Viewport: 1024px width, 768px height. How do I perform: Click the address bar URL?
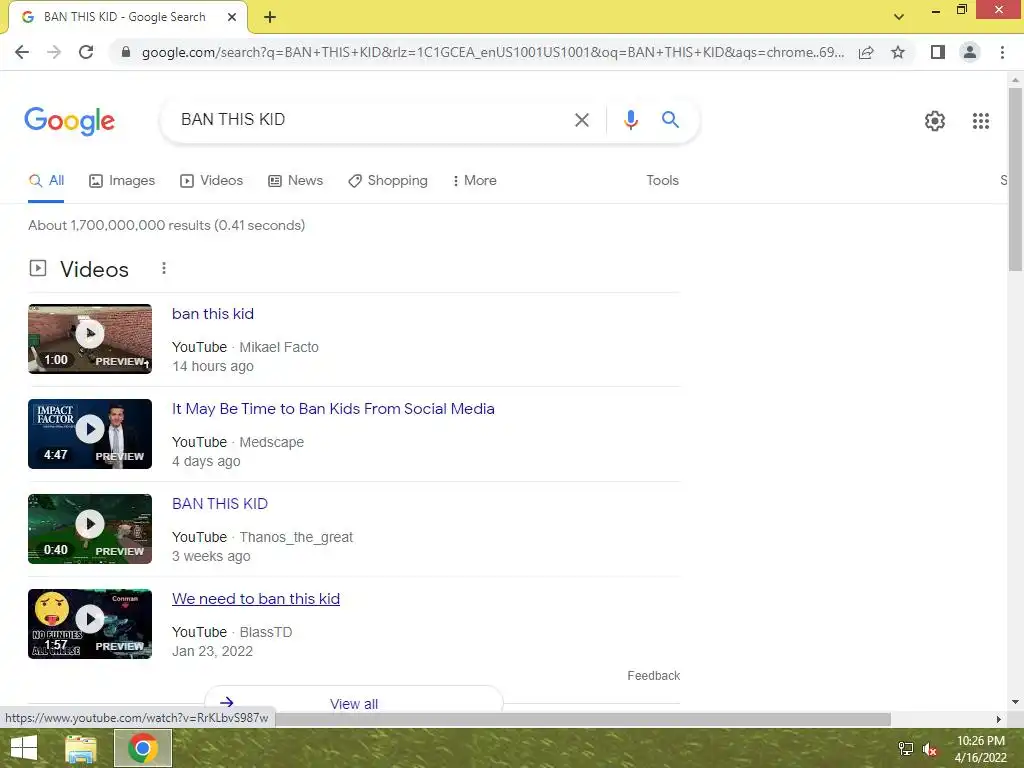click(492, 52)
